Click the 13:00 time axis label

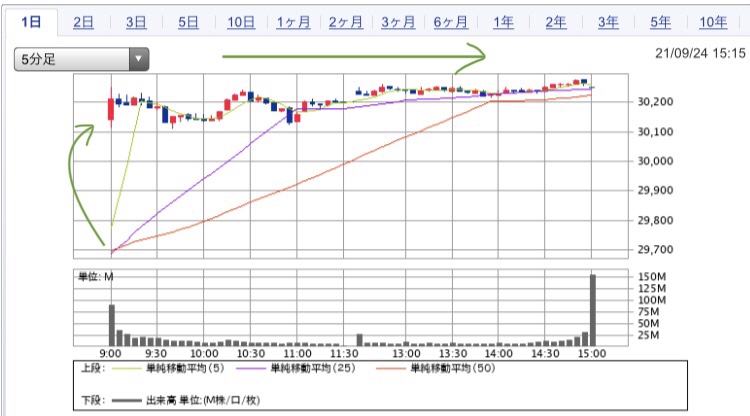click(406, 354)
